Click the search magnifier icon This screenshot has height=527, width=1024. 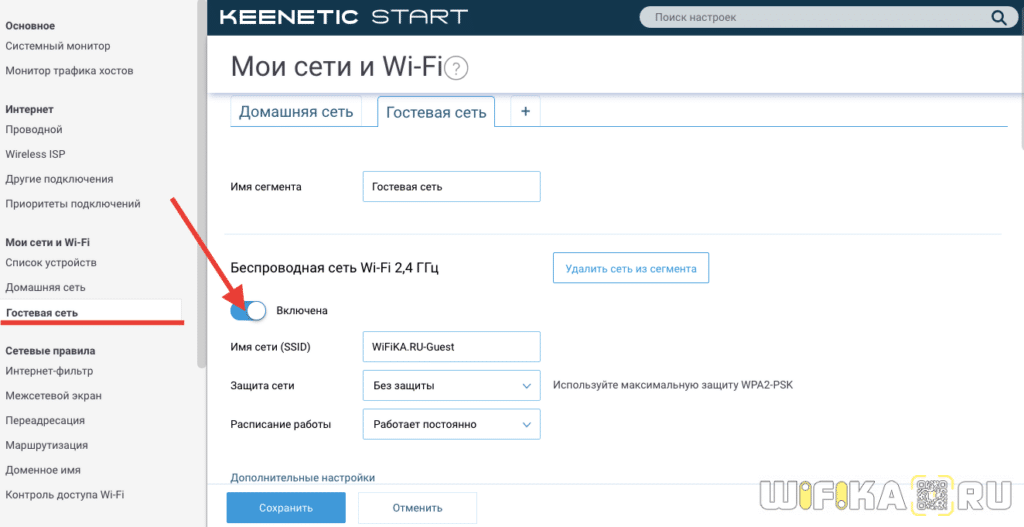click(997, 17)
